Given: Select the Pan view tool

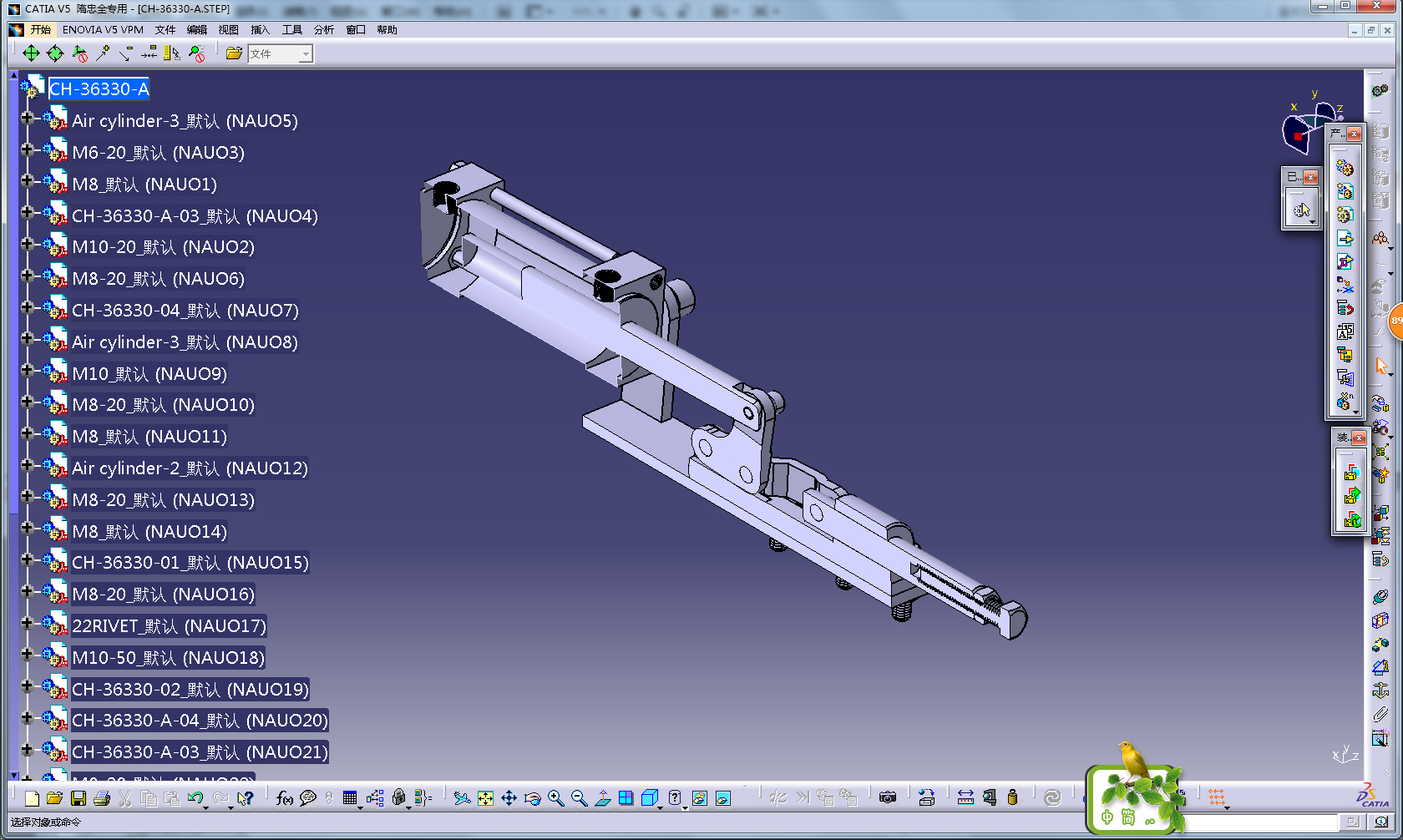Looking at the screenshot, I should [x=509, y=799].
